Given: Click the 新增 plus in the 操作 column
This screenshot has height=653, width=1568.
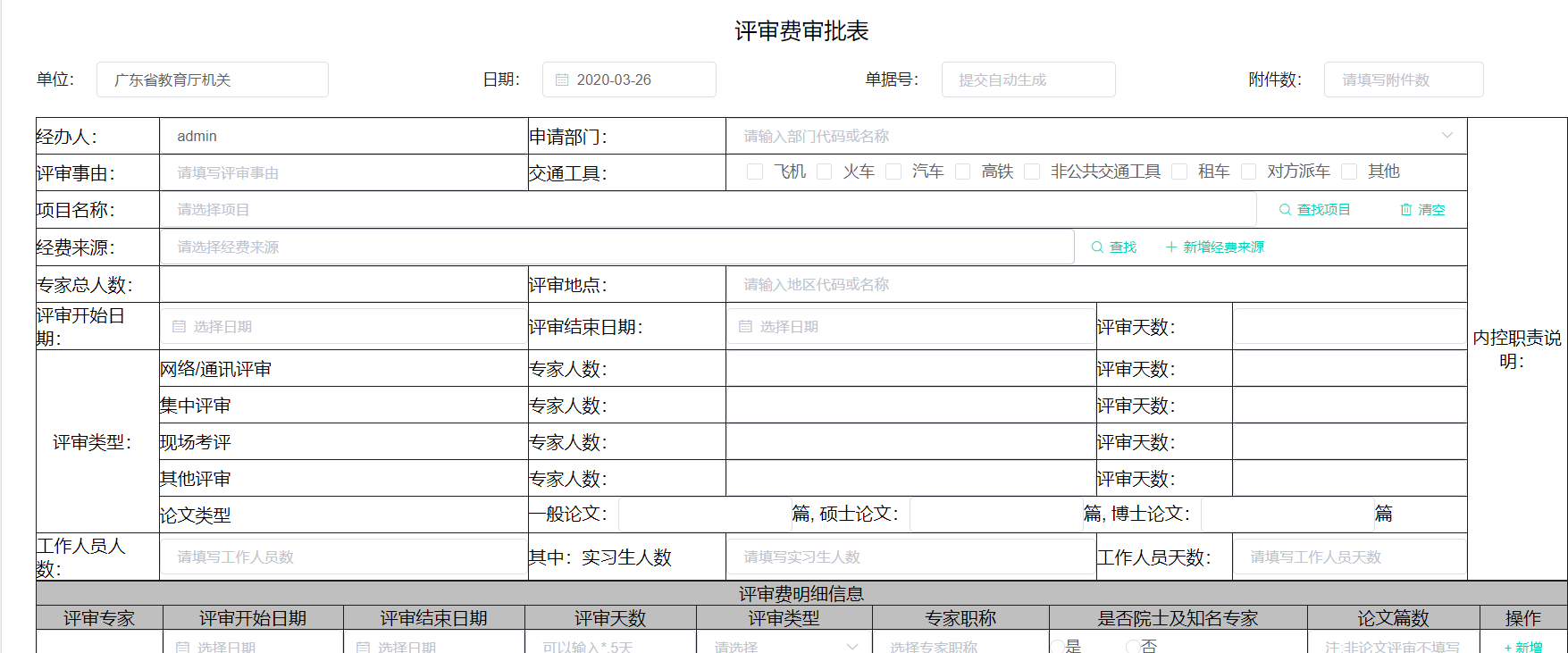Looking at the screenshot, I should tap(1508, 647).
